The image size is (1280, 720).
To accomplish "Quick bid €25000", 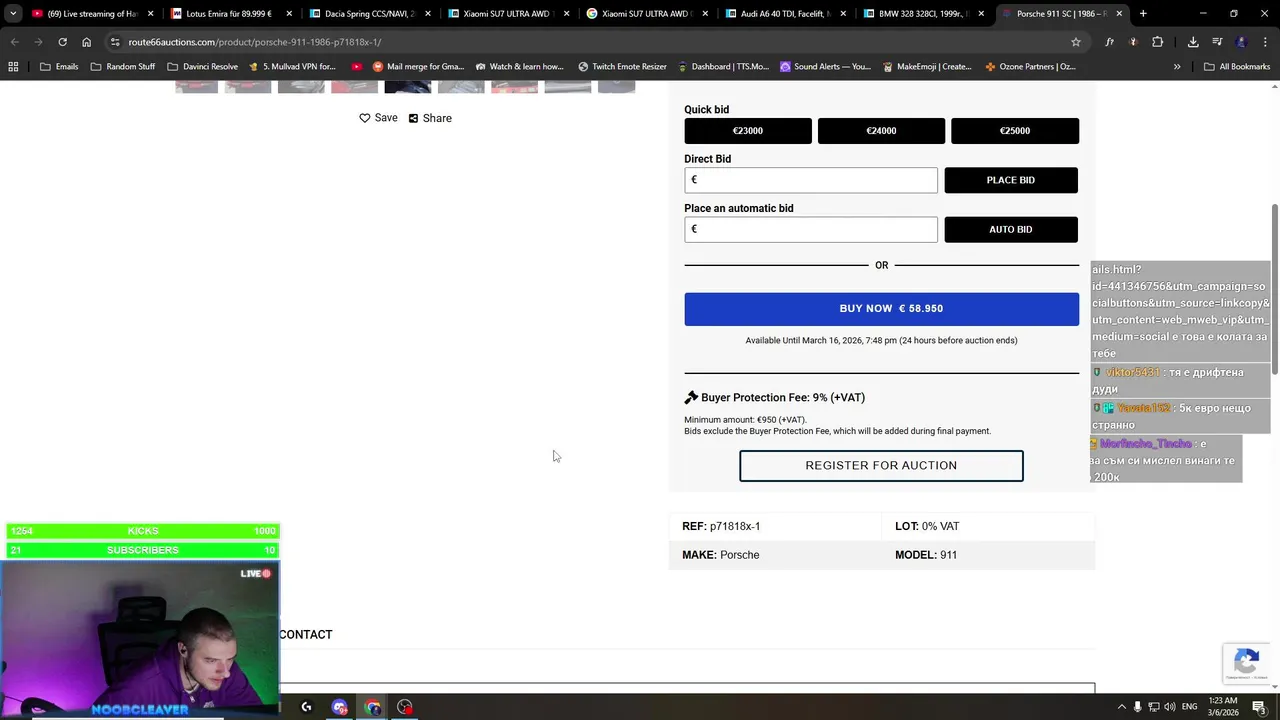I will click(x=1015, y=131).
